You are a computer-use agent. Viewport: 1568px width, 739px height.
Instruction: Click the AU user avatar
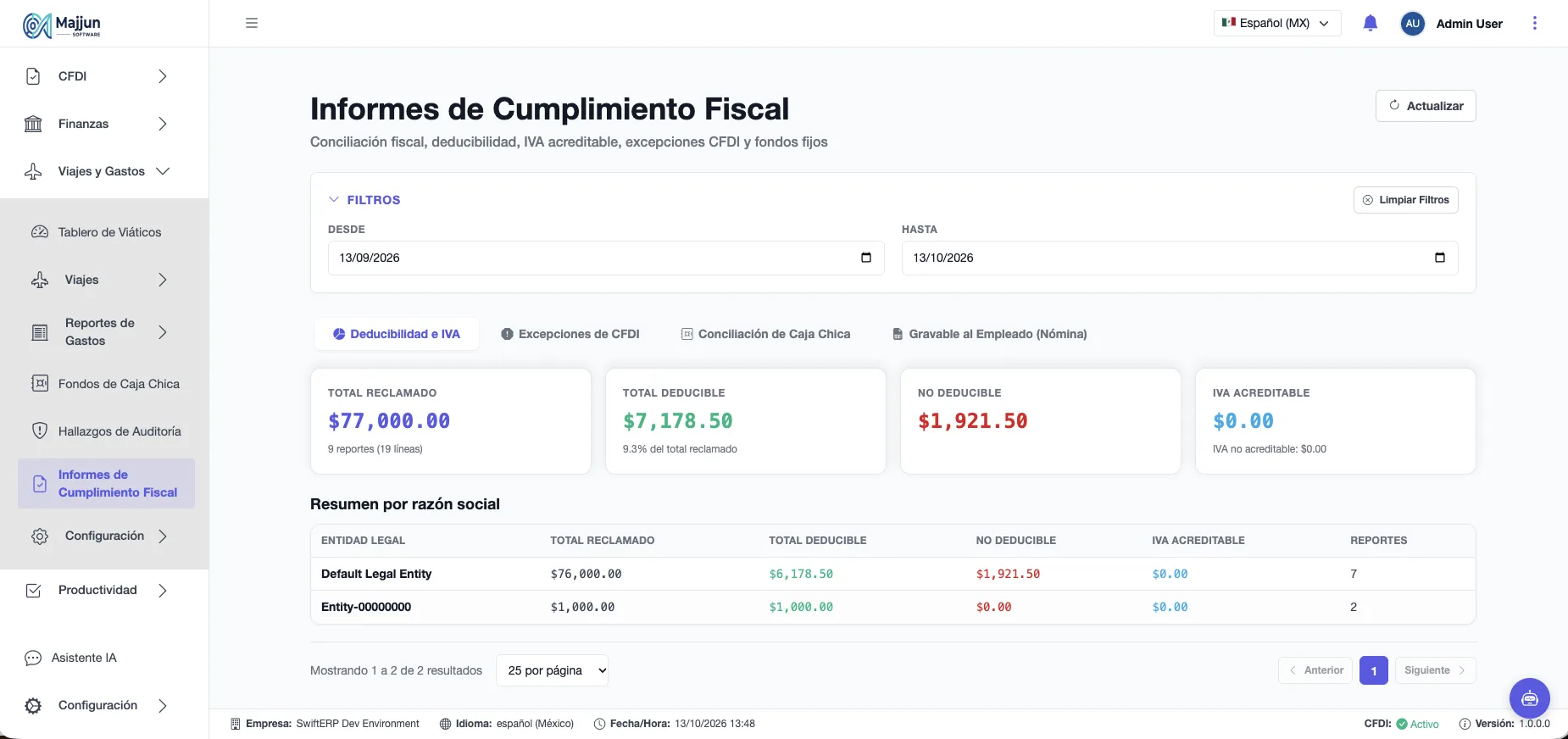1412,24
